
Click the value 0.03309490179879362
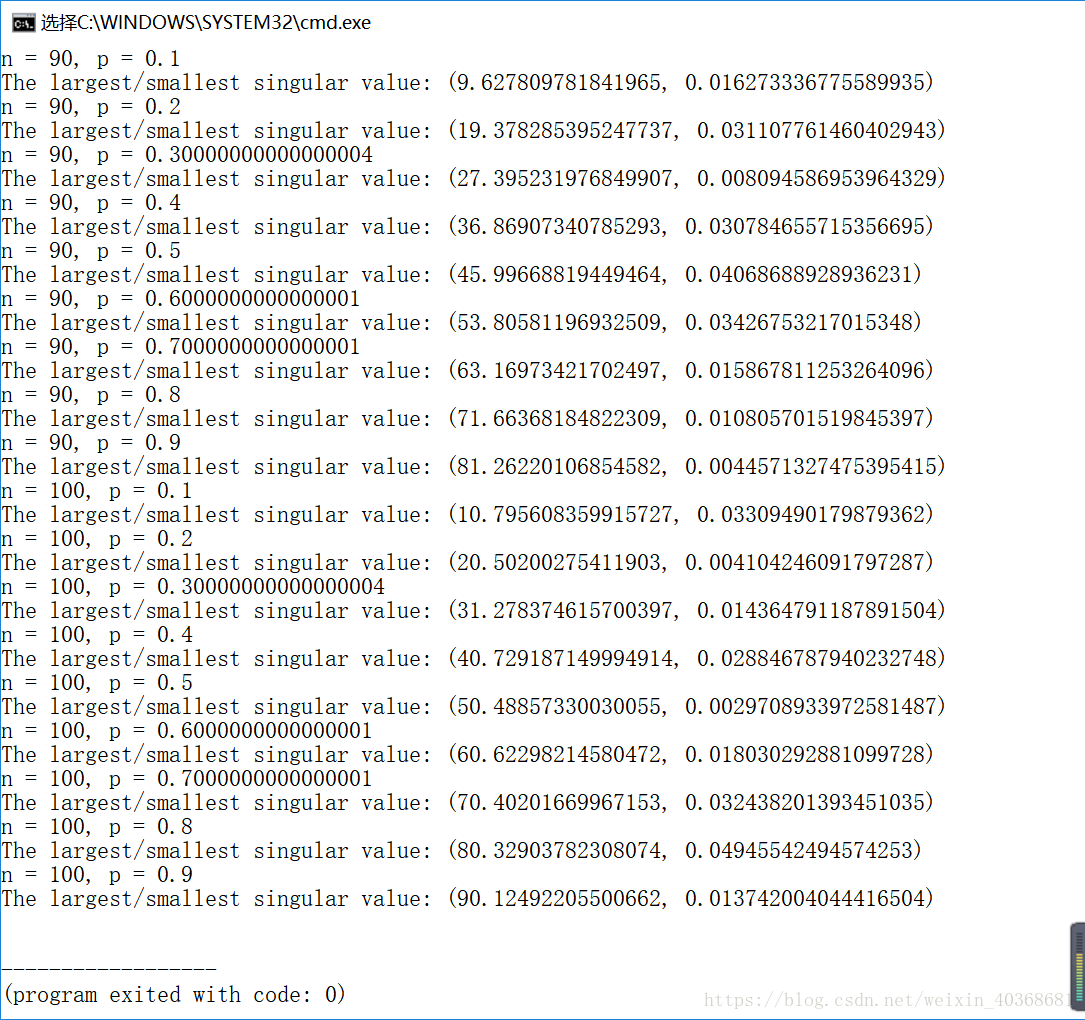(x=809, y=515)
